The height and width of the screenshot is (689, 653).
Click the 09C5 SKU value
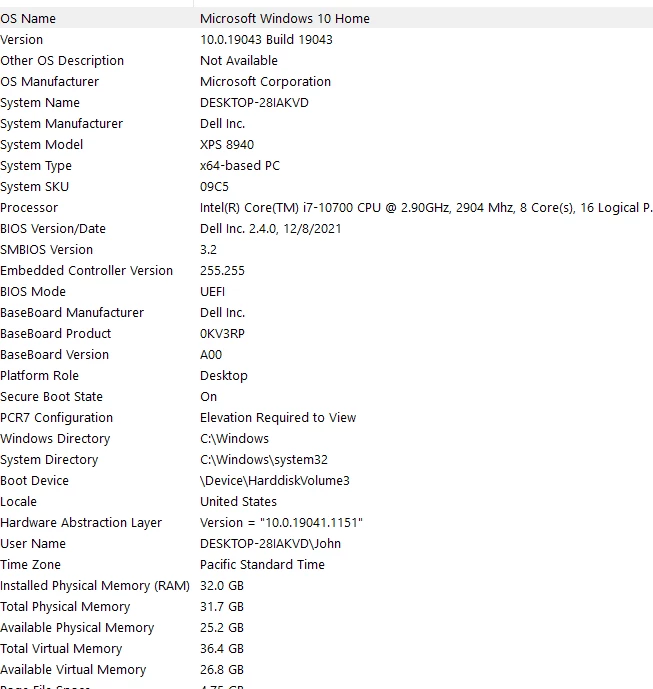[214, 187]
